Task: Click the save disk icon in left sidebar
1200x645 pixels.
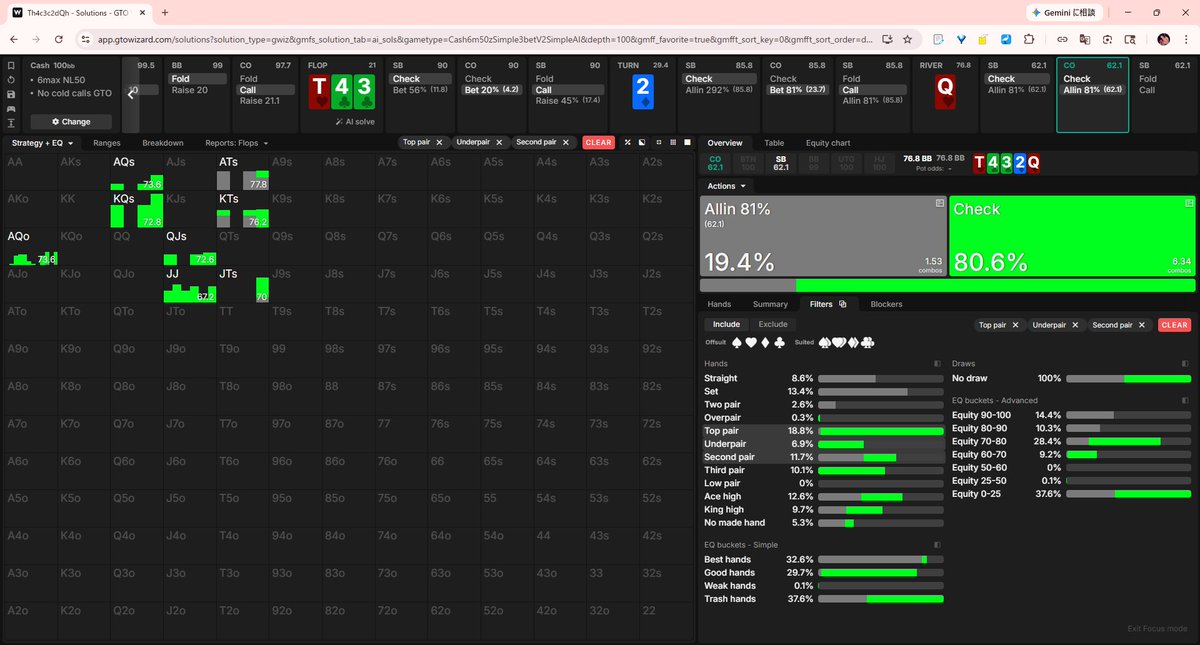Action: pos(10,94)
